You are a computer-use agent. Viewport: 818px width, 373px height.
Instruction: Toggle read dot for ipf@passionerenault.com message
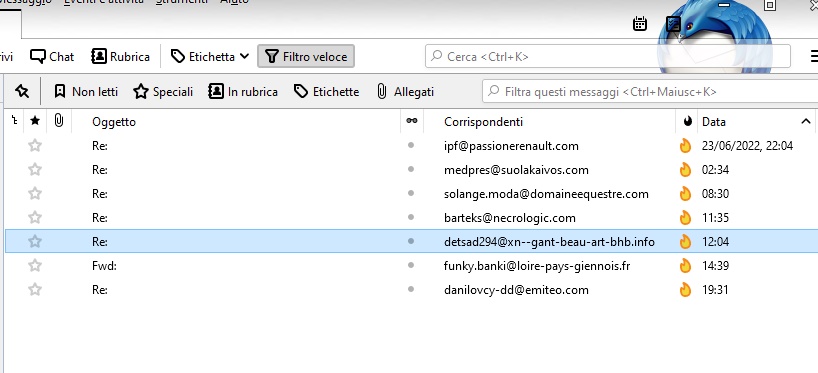(x=411, y=145)
